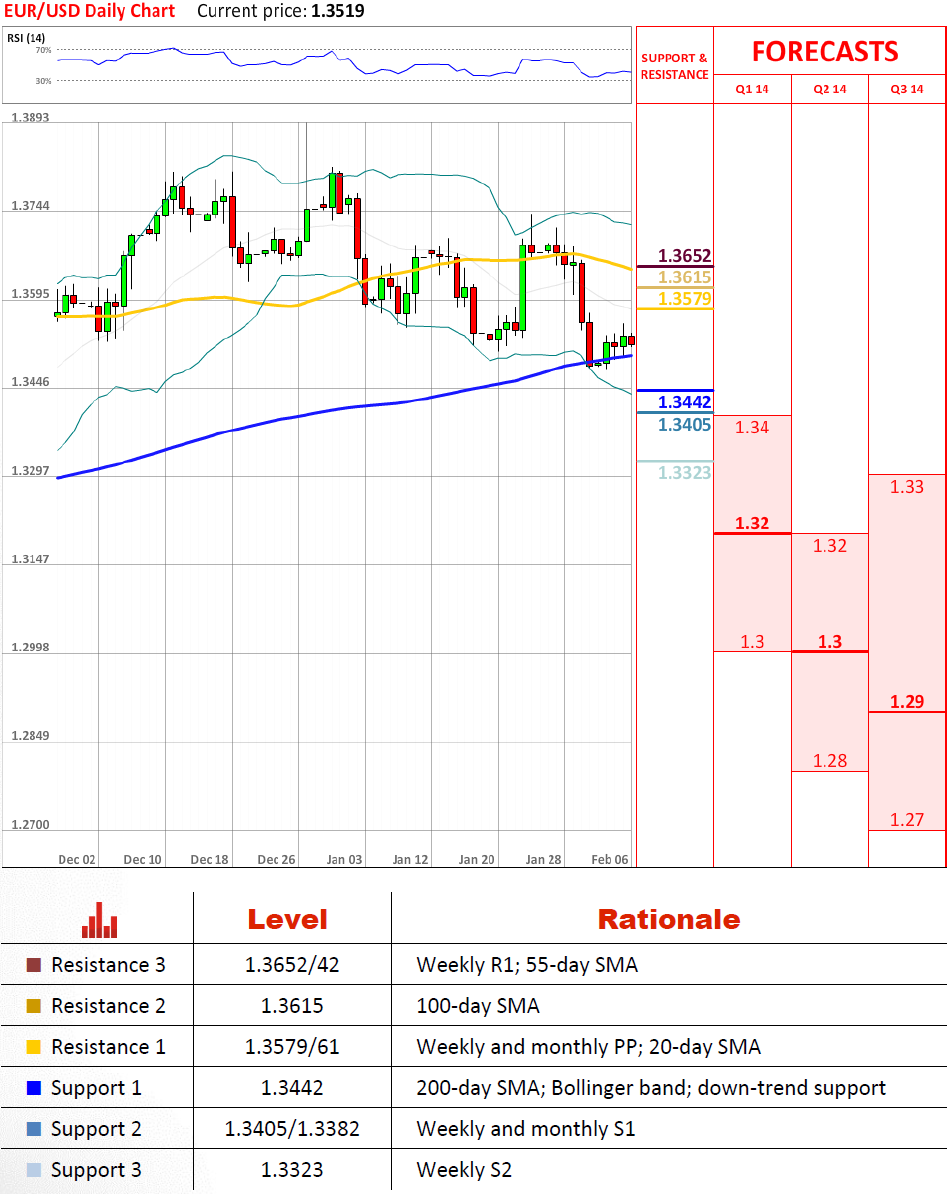Click the 1.2700 price axis label
The image size is (949, 1194).
(x=30, y=825)
